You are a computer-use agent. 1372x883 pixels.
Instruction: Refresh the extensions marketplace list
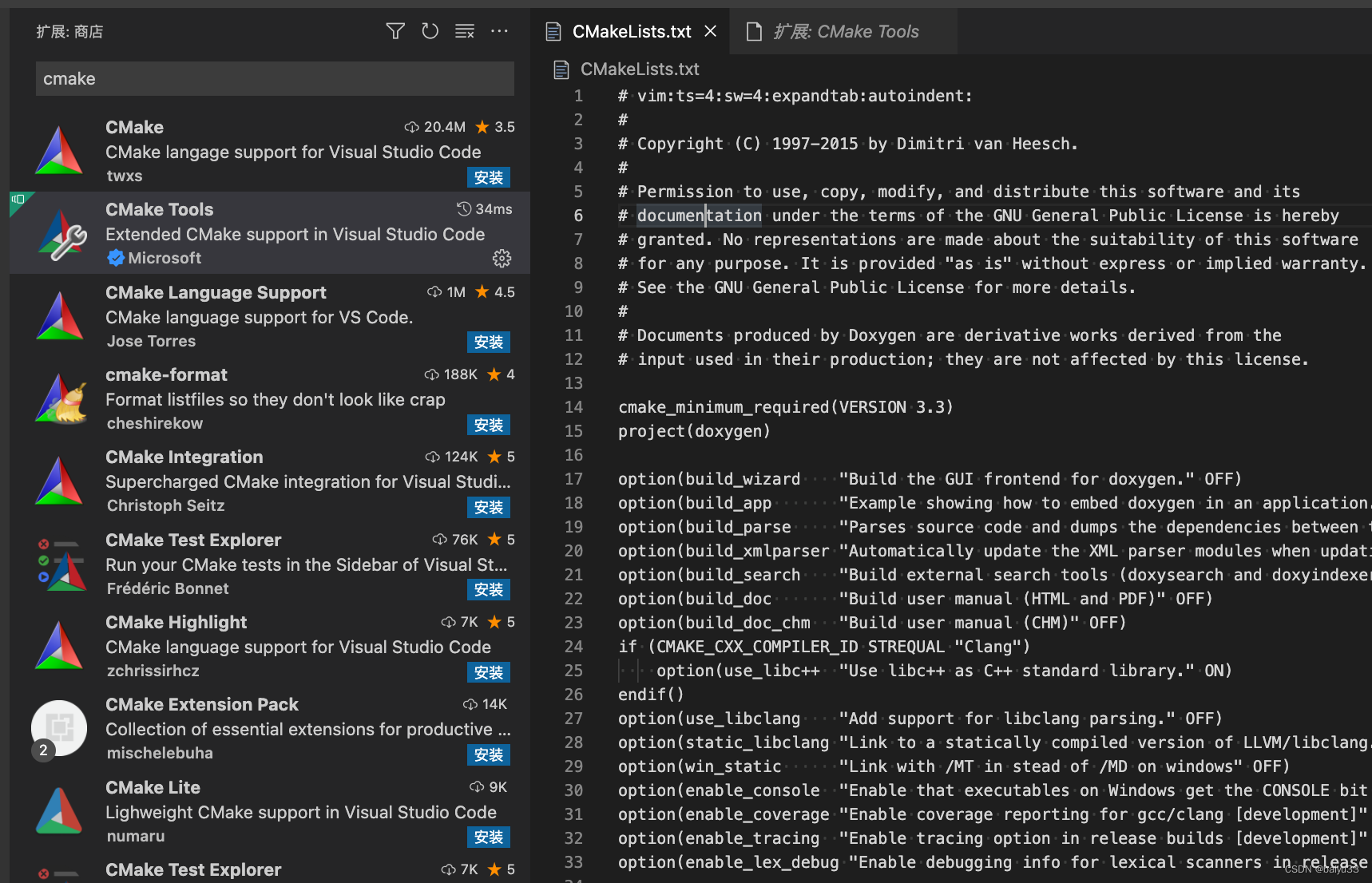click(x=430, y=31)
